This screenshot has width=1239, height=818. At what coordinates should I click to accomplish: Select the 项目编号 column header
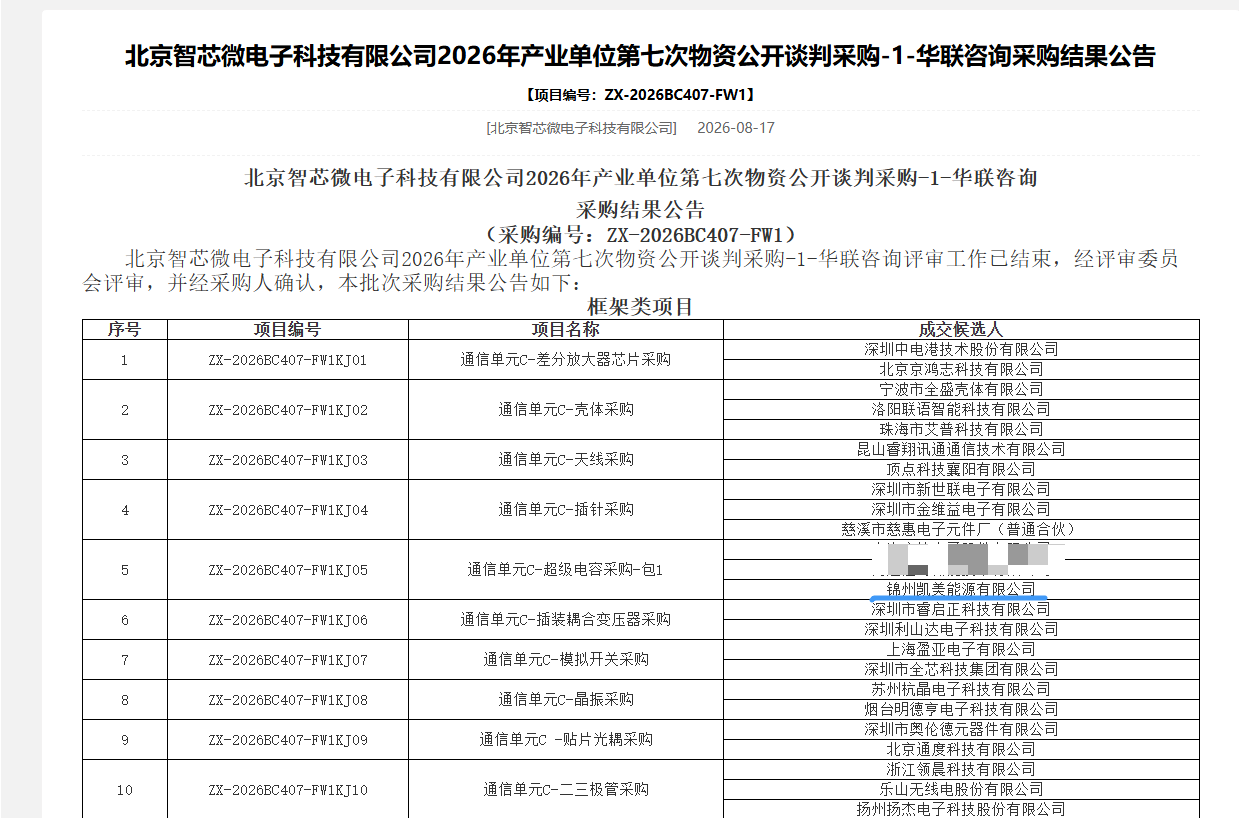[288, 329]
